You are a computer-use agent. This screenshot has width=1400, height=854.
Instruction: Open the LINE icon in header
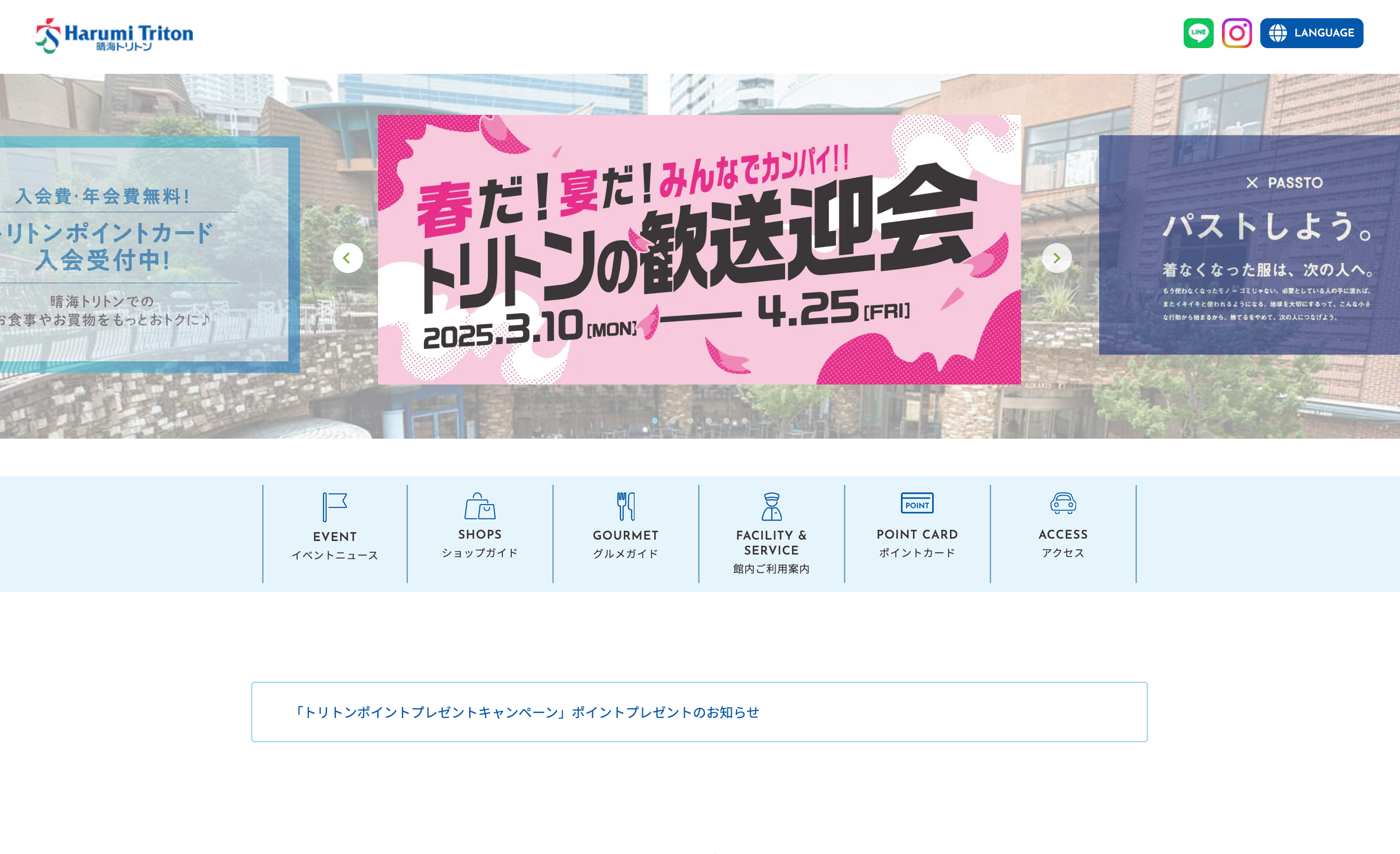tap(1198, 33)
